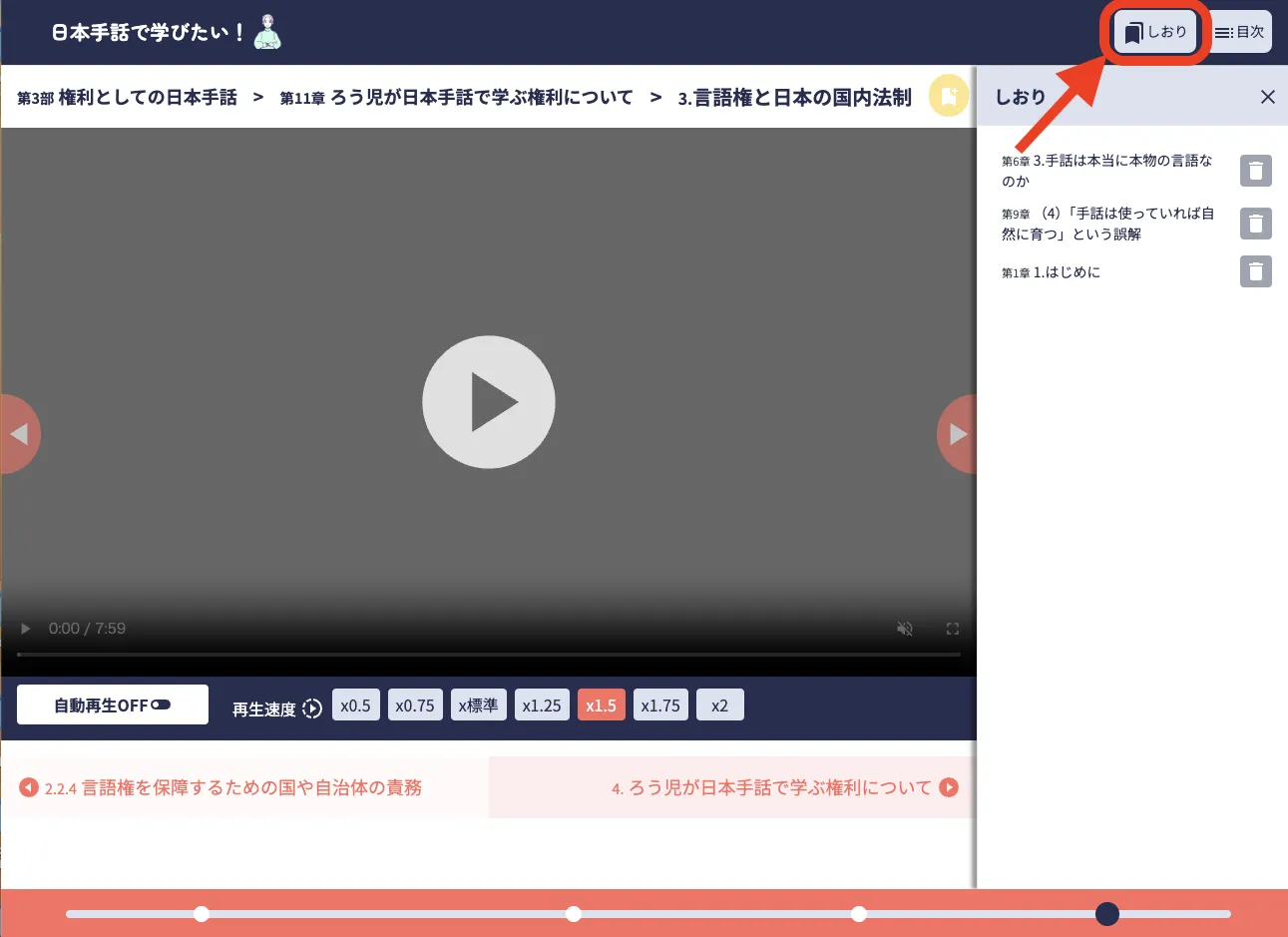Viewport: 1288px width, 937px height.
Task: Click the large play button in video center
Action: point(488,402)
